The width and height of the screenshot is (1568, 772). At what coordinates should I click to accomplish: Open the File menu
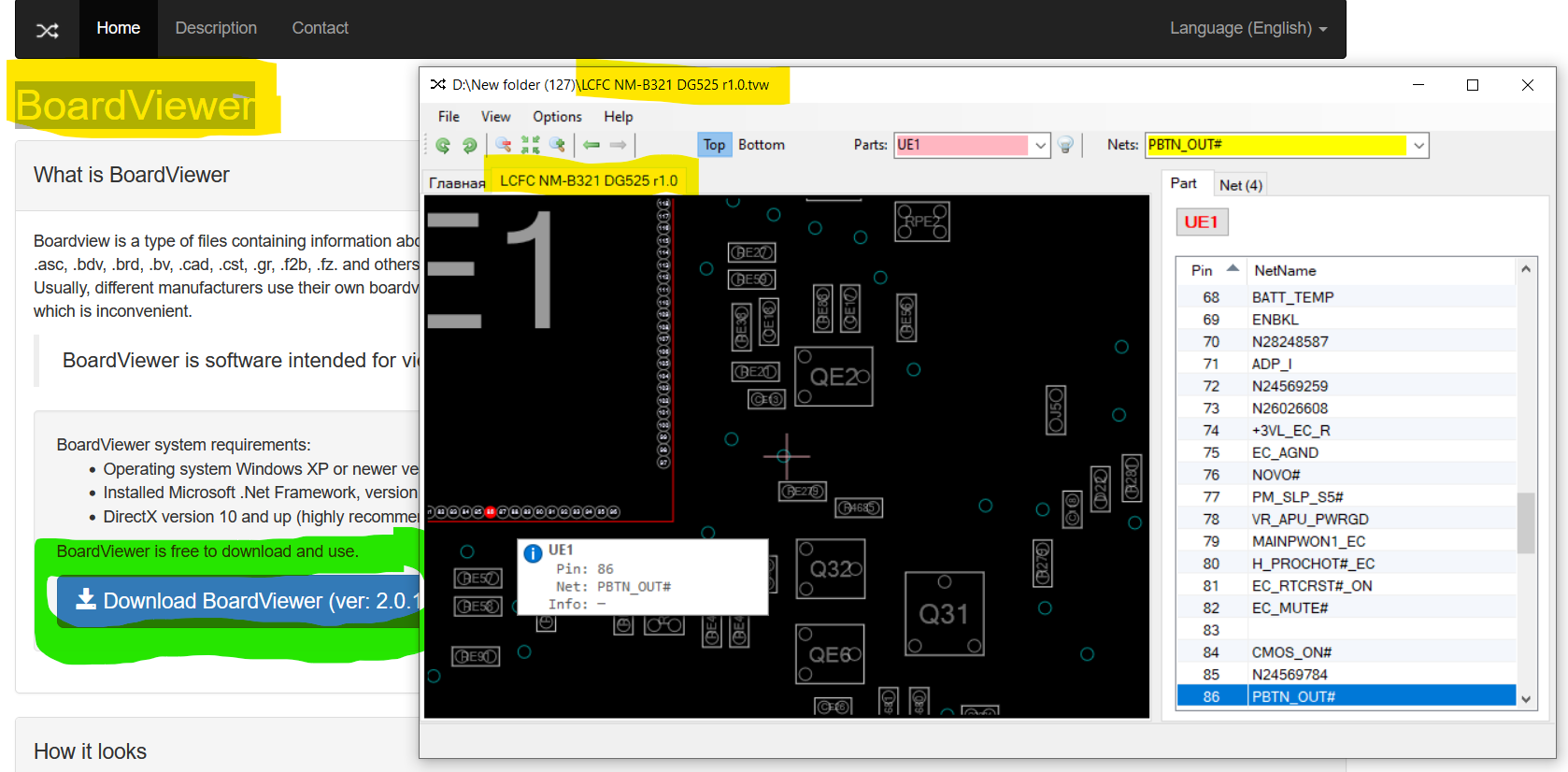coord(449,117)
